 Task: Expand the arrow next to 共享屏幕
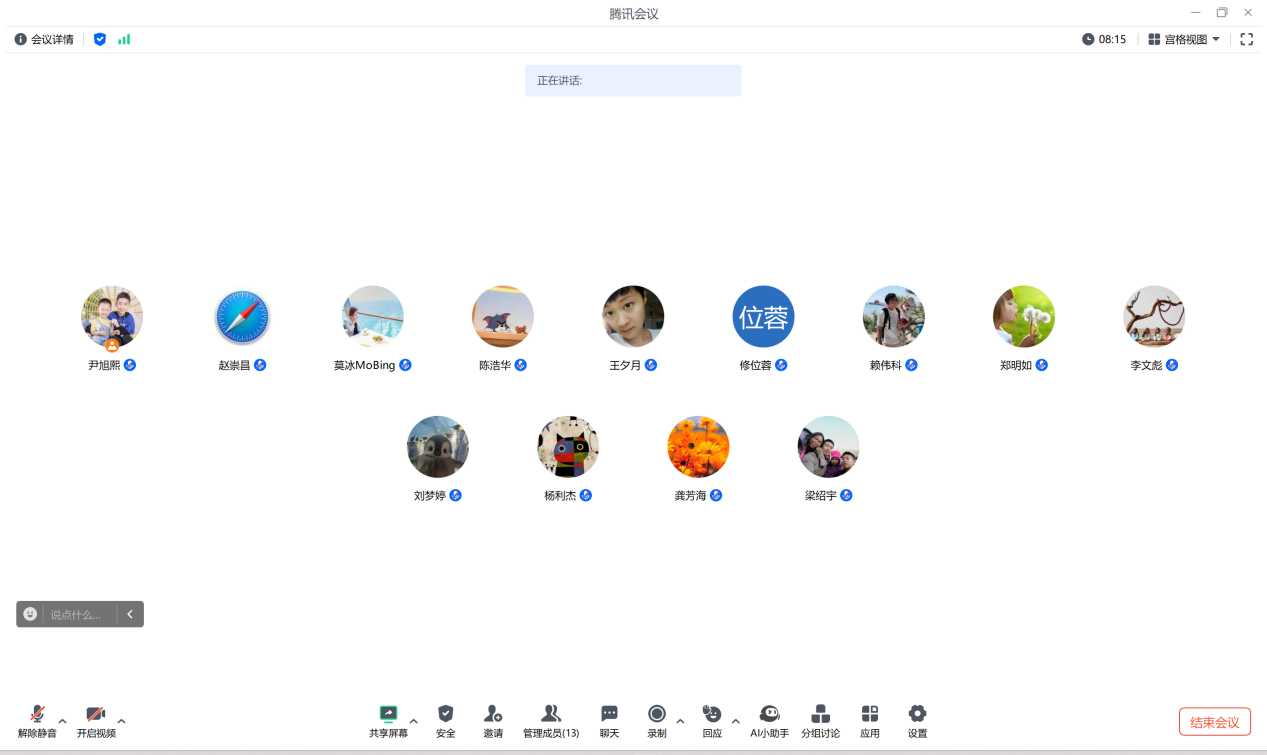pyautogui.click(x=414, y=721)
